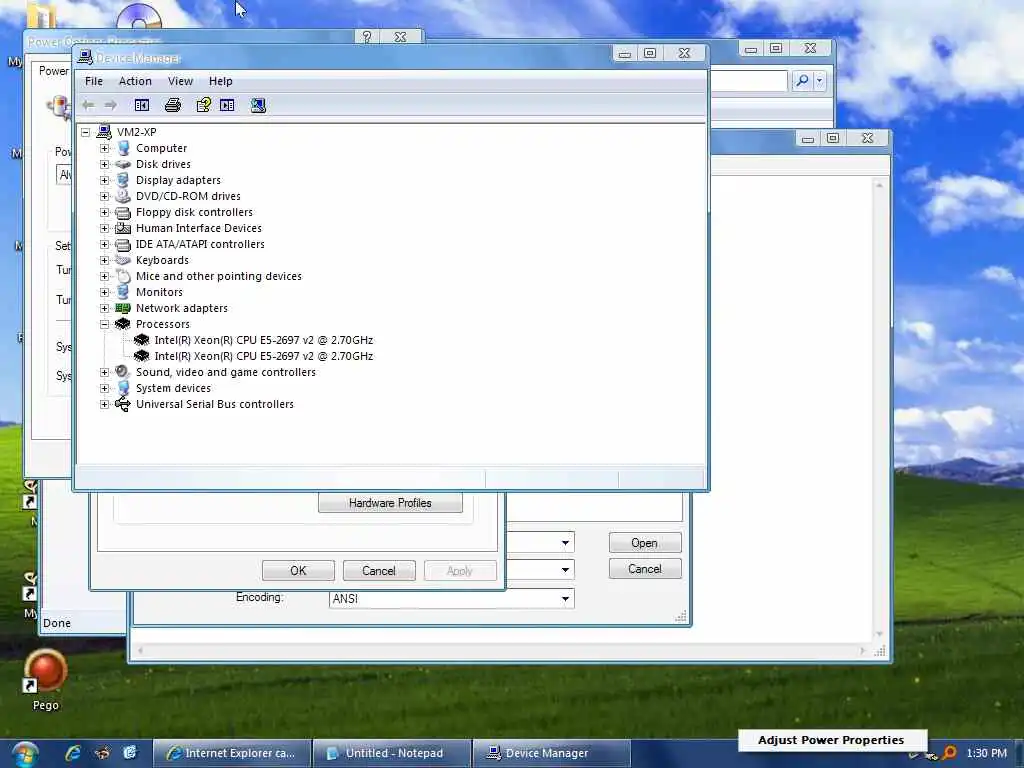Select the first Intel Xeon processor icon
This screenshot has height=768, width=1024.
141,340
